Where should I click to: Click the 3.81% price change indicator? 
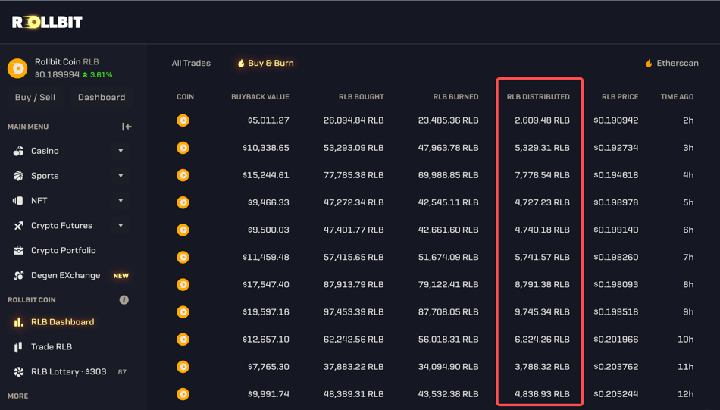[97, 74]
